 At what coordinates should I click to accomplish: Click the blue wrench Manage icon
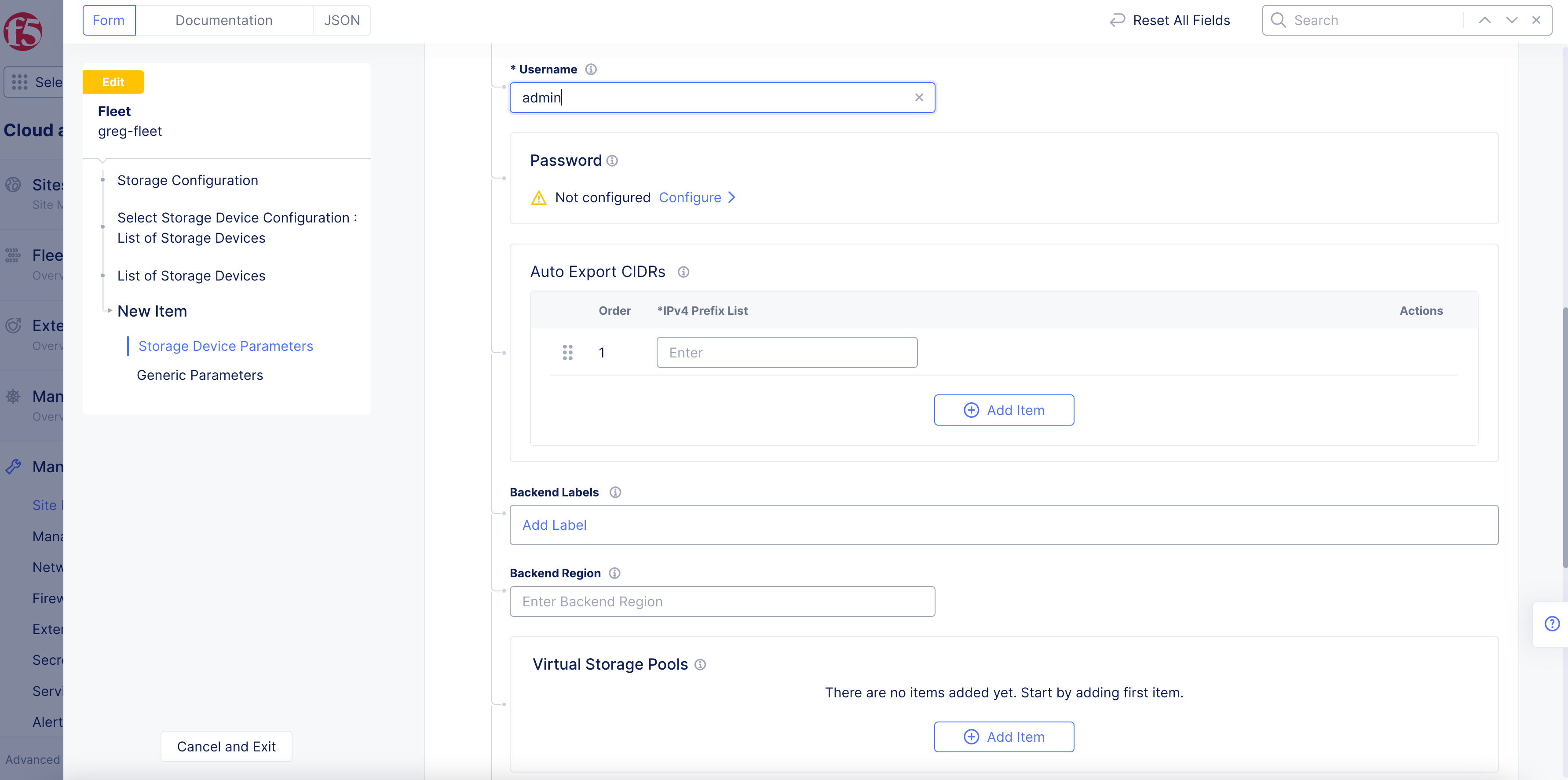pos(14,467)
